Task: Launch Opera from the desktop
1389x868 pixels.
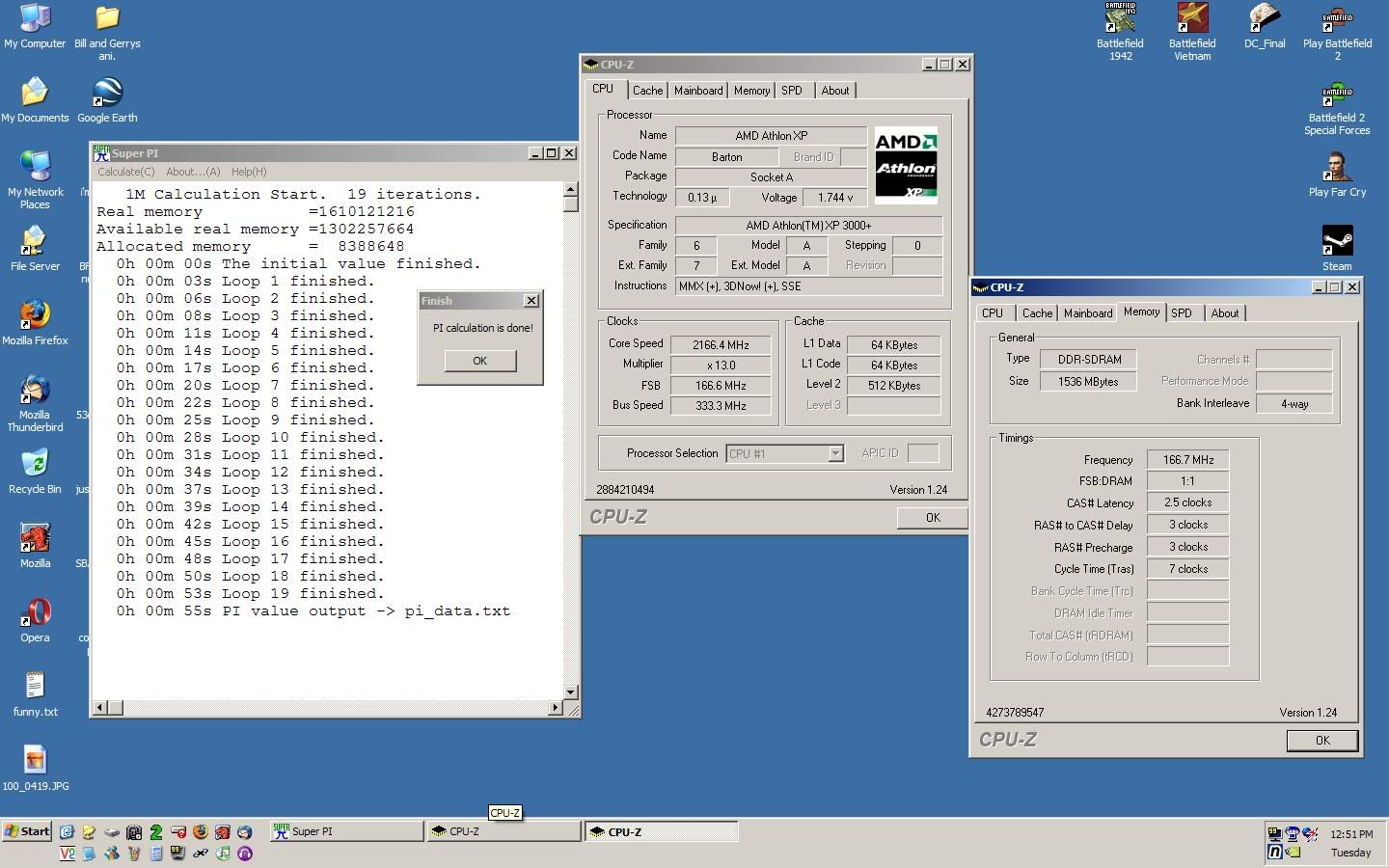Action: coord(35,620)
